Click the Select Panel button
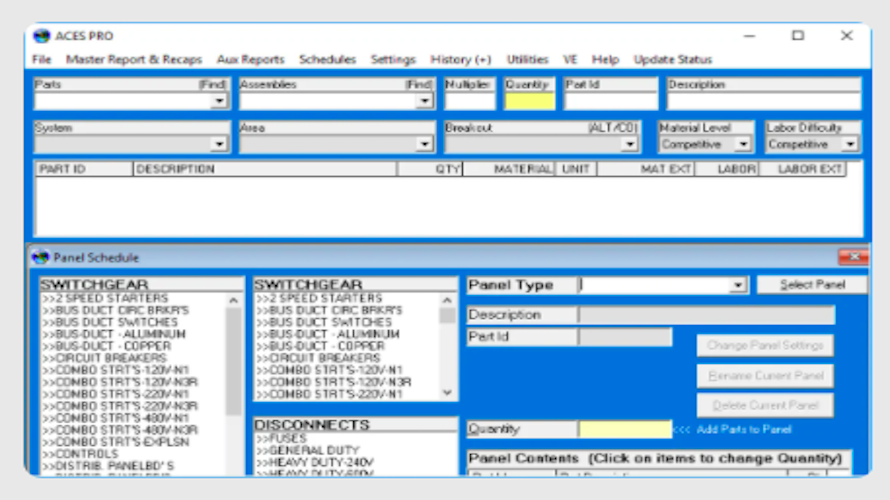The image size is (890, 500). [812, 284]
